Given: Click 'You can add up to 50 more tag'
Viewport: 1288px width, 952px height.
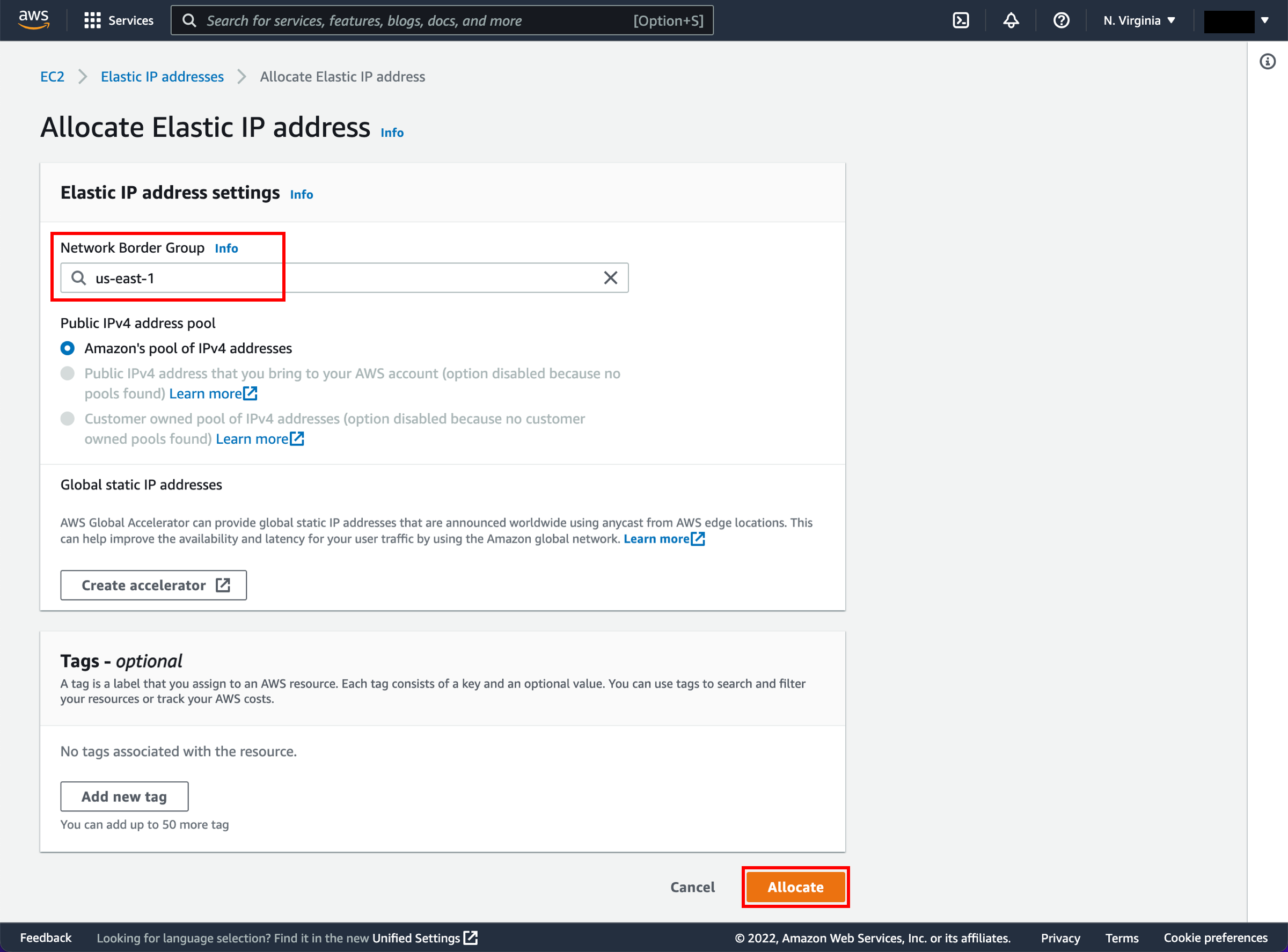Looking at the screenshot, I should (x=145, y=825).
